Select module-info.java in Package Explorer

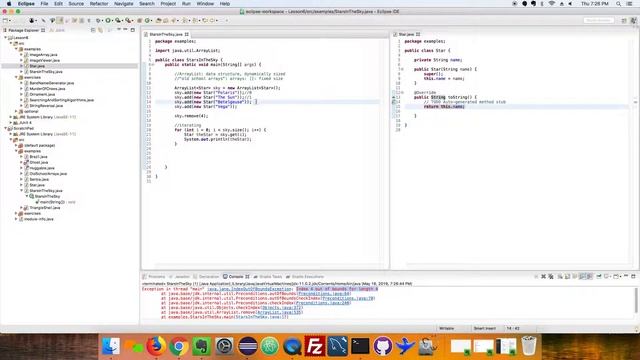tap(38, 219)
